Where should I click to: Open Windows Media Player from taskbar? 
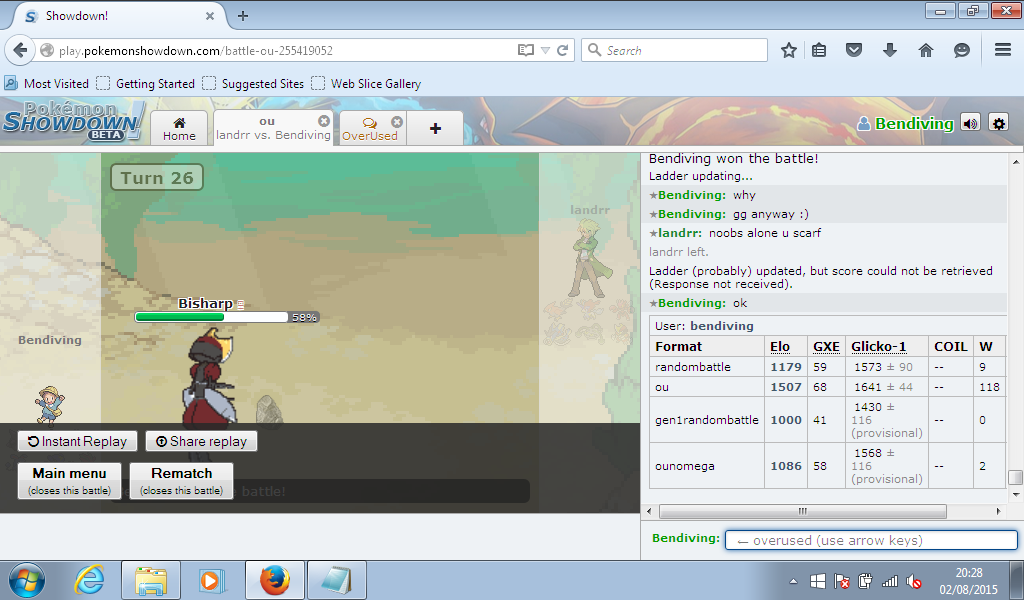212,580
